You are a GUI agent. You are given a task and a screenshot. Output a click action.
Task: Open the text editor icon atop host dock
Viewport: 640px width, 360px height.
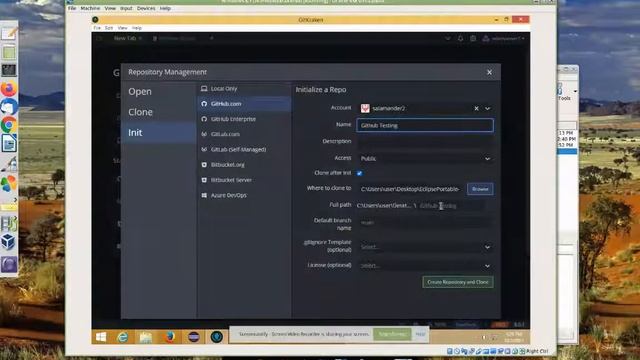[x=9, y=33]
